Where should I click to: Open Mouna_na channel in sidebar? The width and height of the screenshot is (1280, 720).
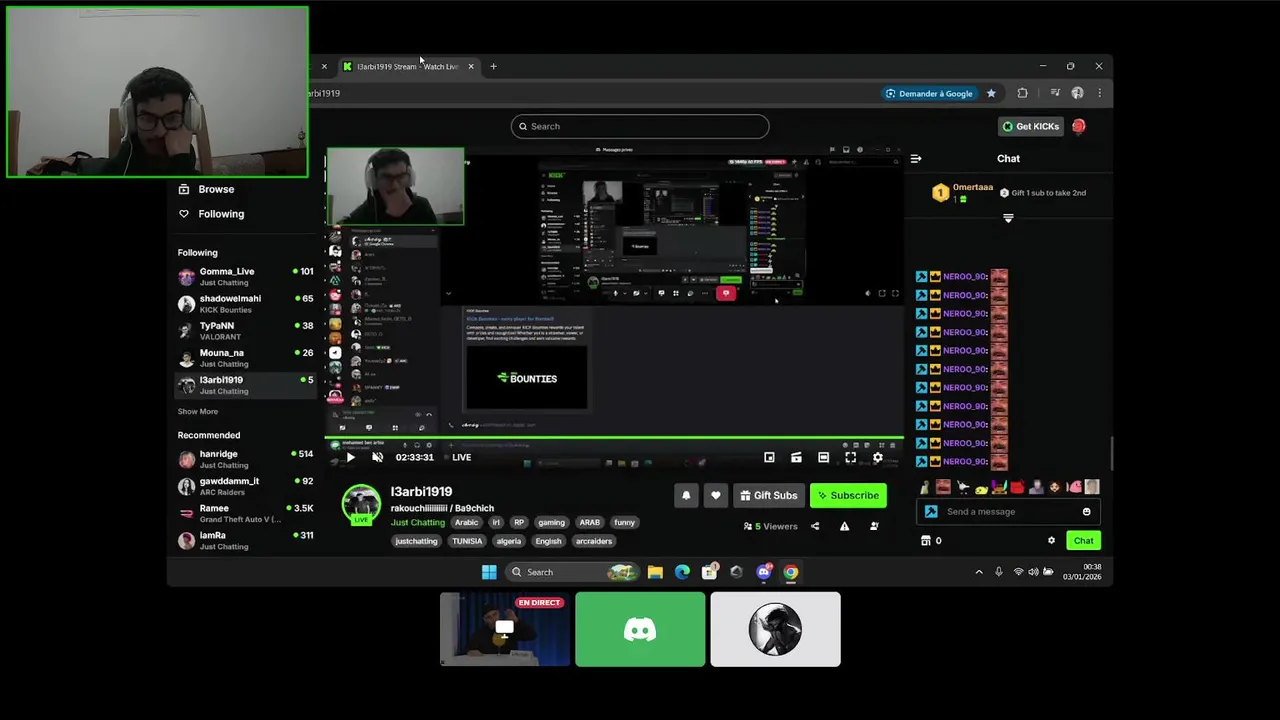245,357
